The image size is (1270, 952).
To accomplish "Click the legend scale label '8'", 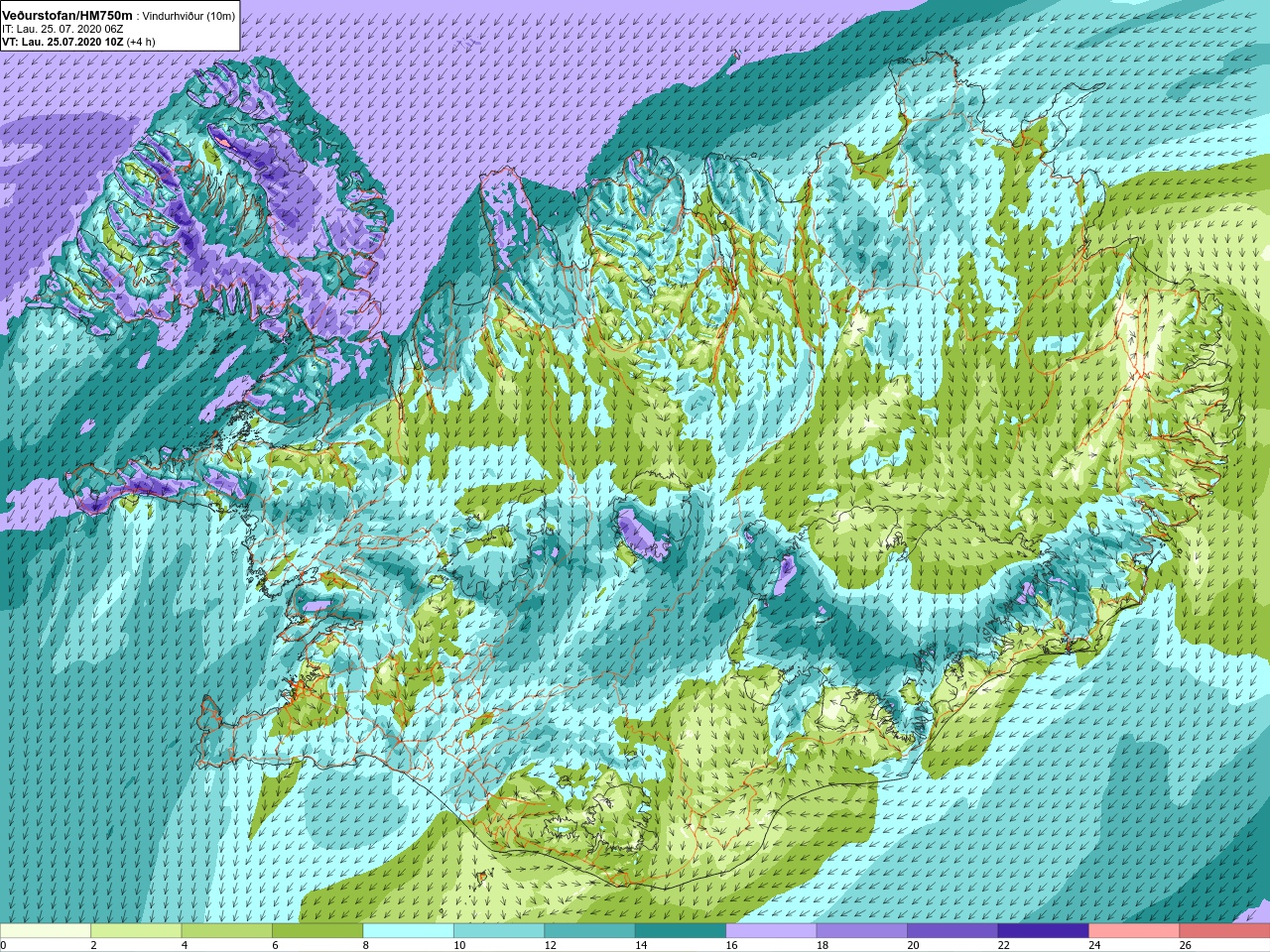I will pos(366,946).
